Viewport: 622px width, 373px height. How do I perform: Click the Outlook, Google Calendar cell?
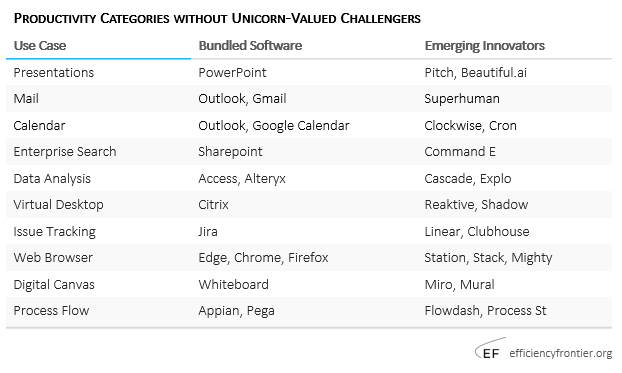[x=274, y=126]
